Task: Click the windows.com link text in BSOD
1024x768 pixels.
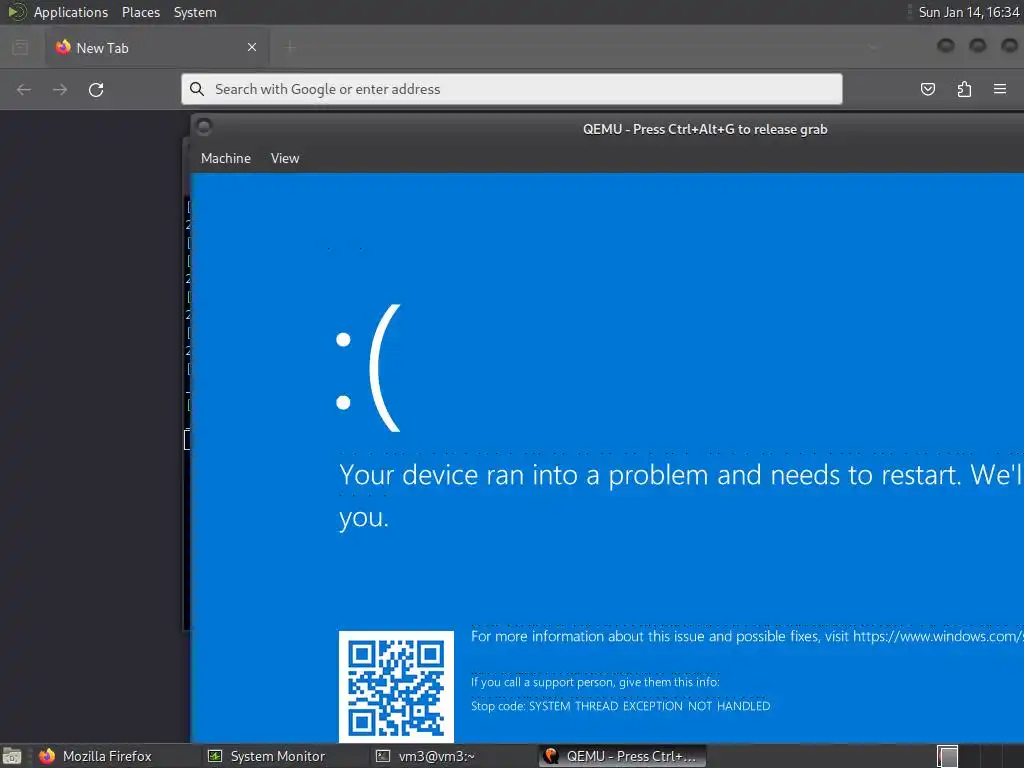Action: [x=938, y=636]
